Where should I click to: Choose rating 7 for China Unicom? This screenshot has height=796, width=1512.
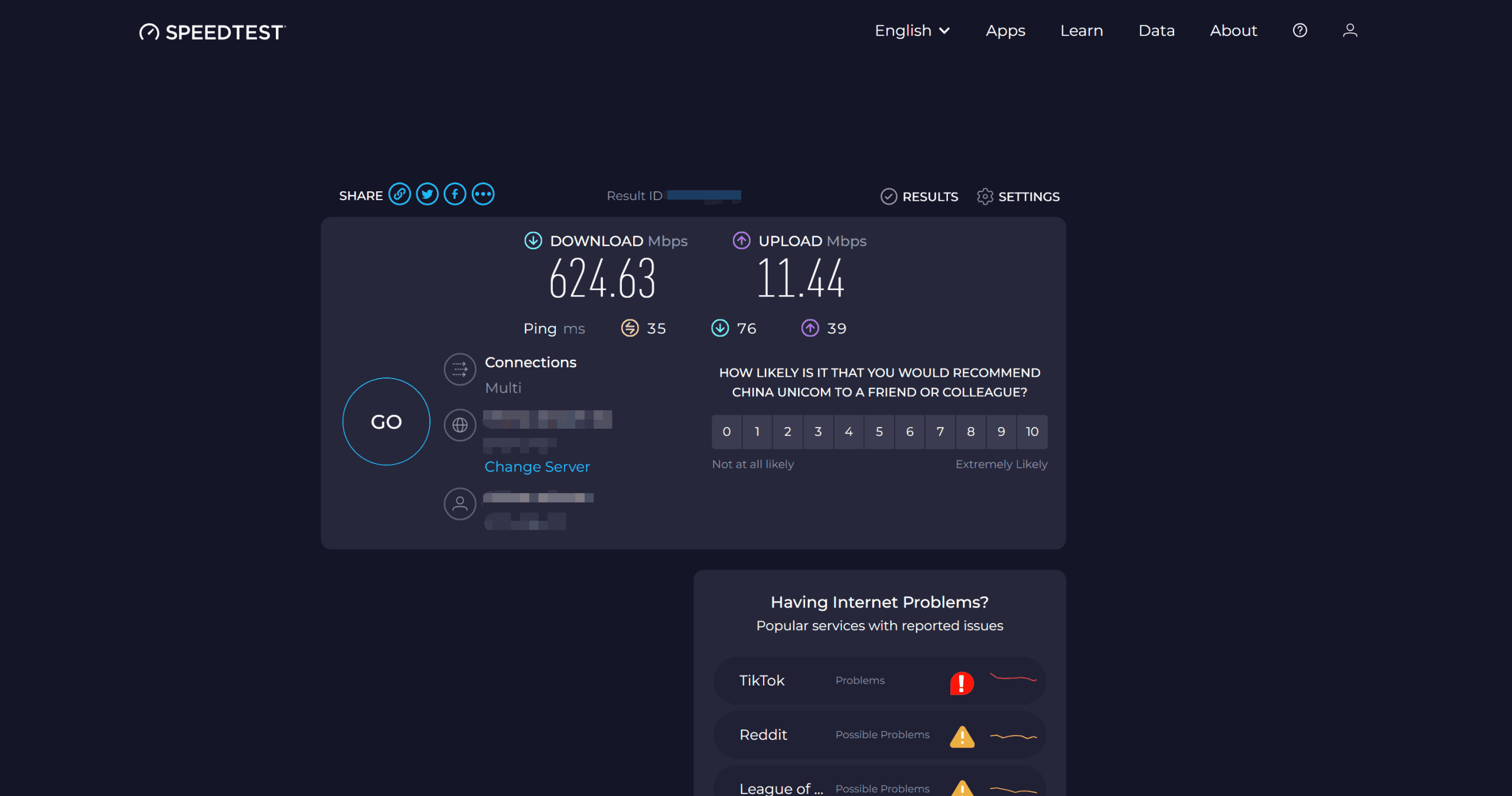[940, 432]
